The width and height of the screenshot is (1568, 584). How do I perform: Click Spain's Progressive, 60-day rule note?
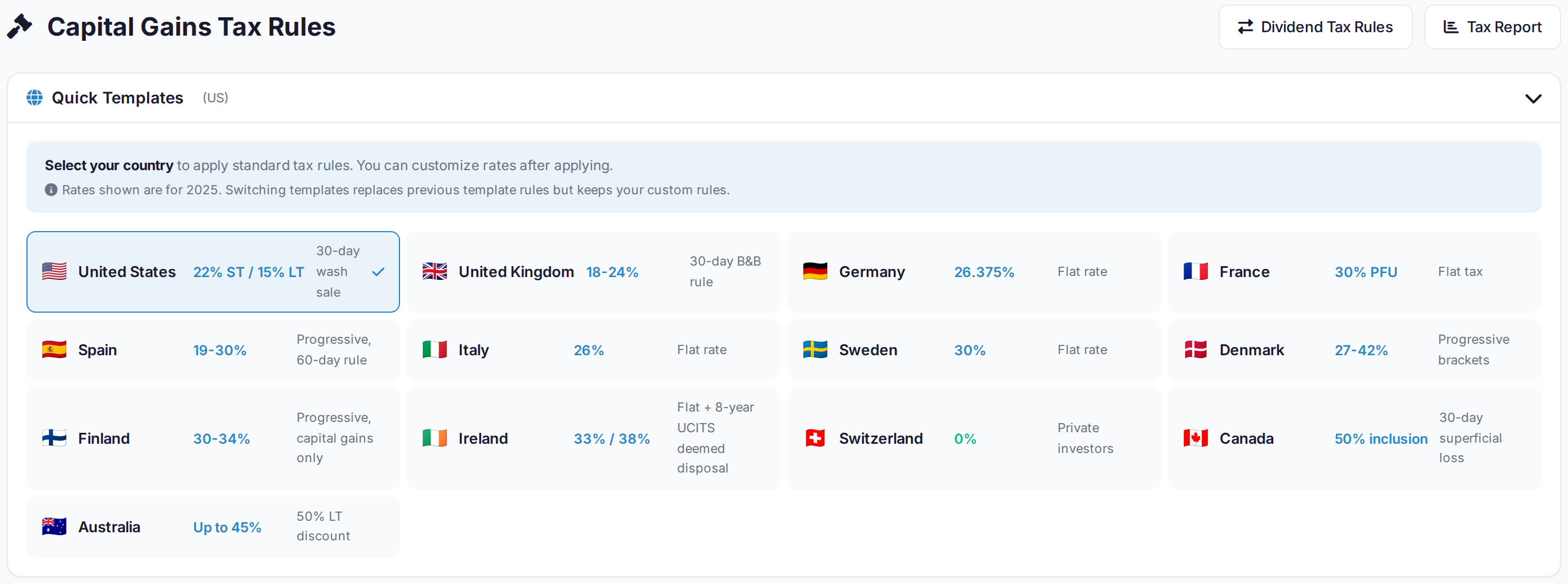pos(333,349)
